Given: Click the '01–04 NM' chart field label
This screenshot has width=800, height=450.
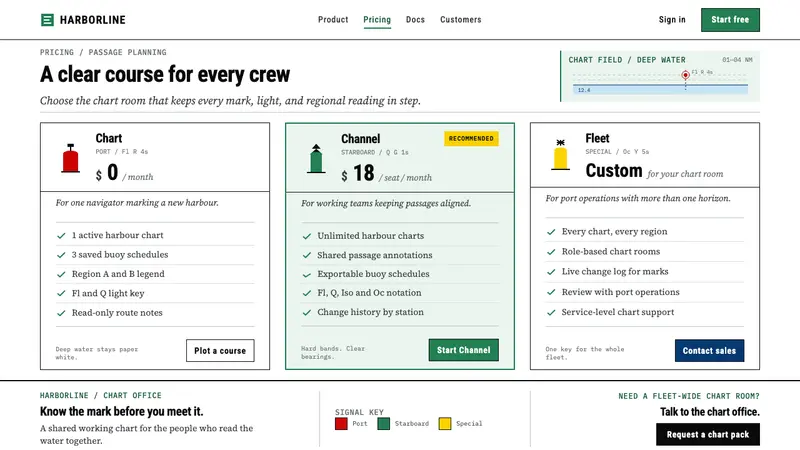Looking at the screenshot, I should [737, 60].
